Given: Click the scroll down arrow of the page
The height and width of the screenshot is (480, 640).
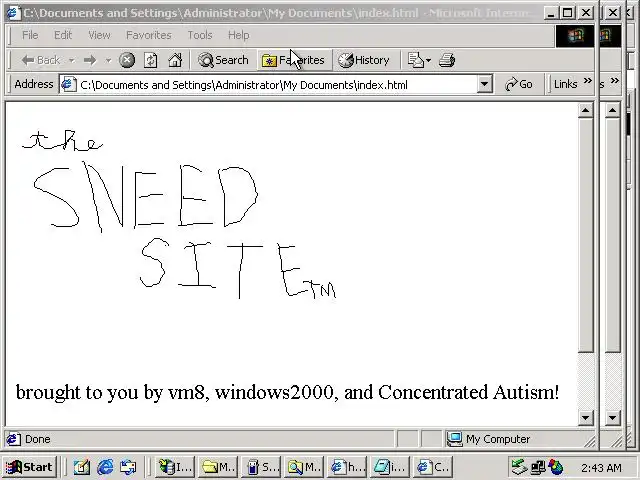Looking at the screenshot, I should (585, 418).
